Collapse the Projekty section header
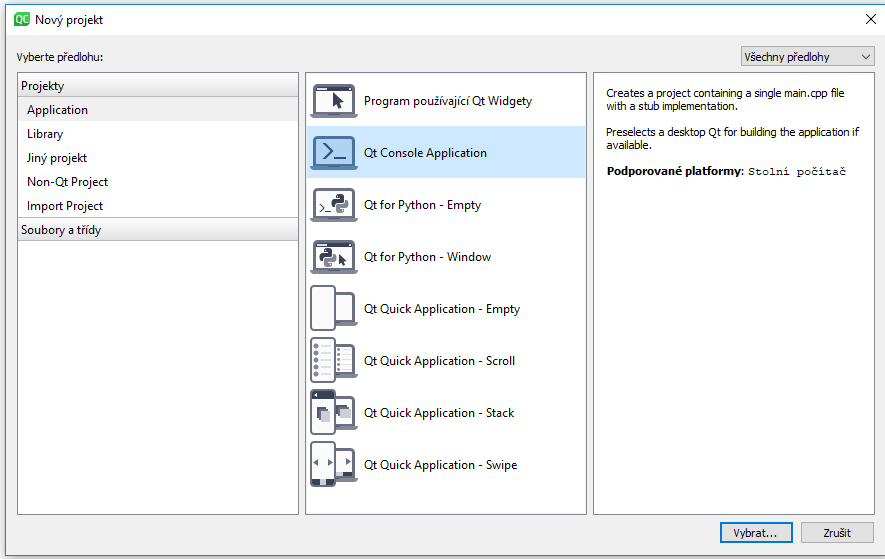This screenshot has height=559, width=885. 158,86
